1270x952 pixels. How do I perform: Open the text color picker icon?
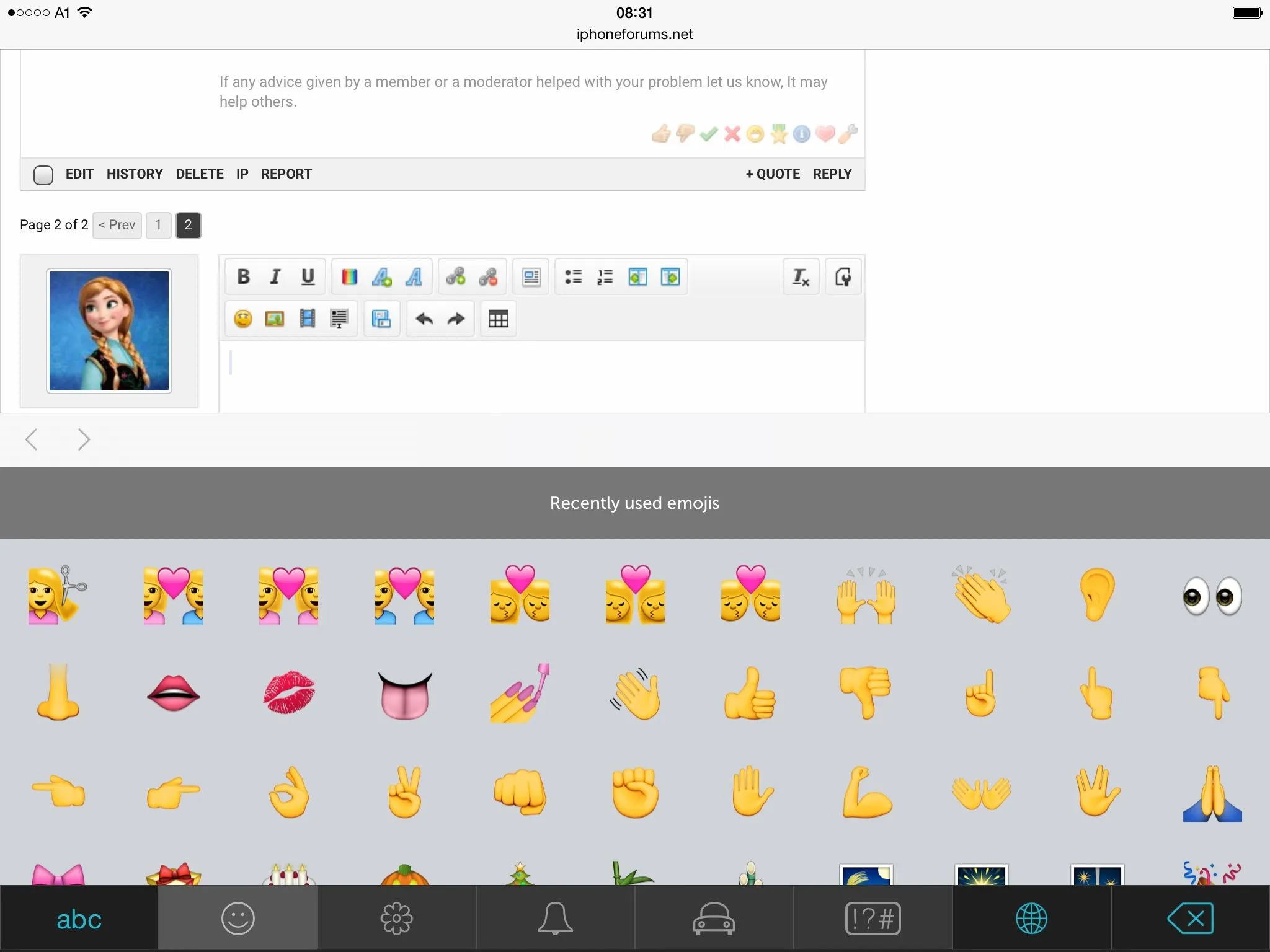[350, 276]
